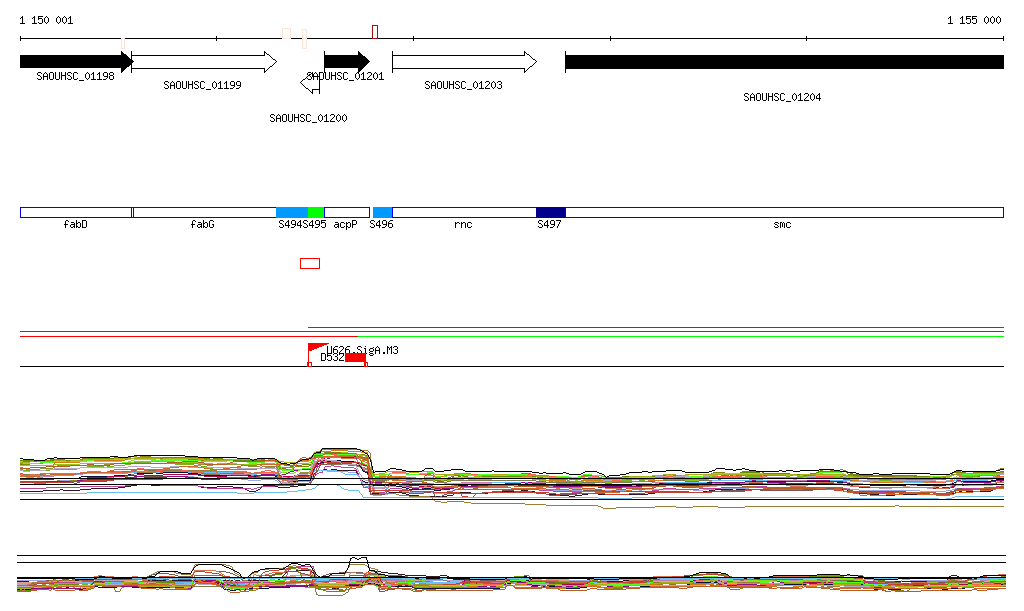Select the long black SAOUHSC_01204 gene bar
The width and height of the screenshot is (1024, 611).
point(783,62)
